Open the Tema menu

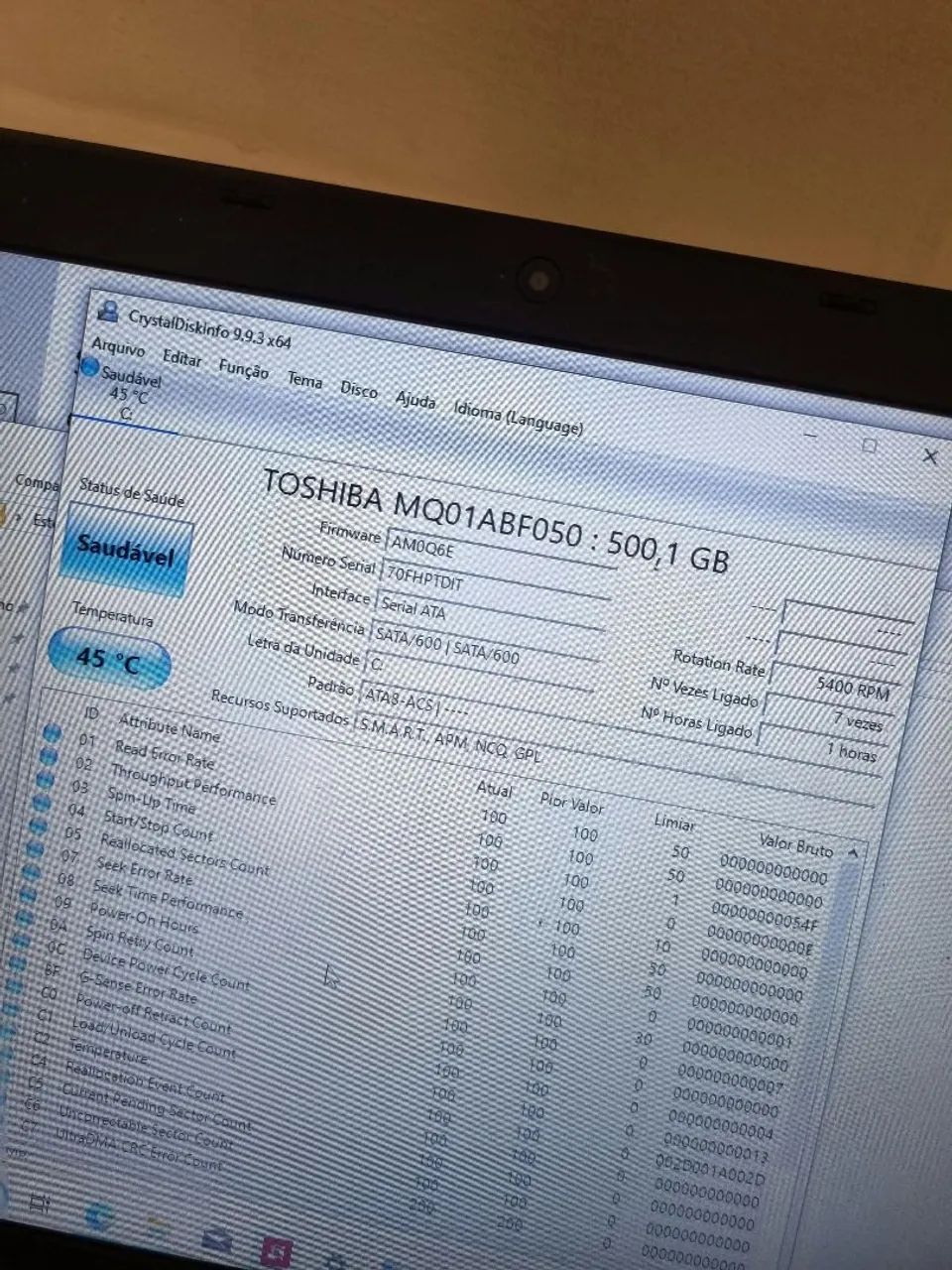tap(304, 380)
